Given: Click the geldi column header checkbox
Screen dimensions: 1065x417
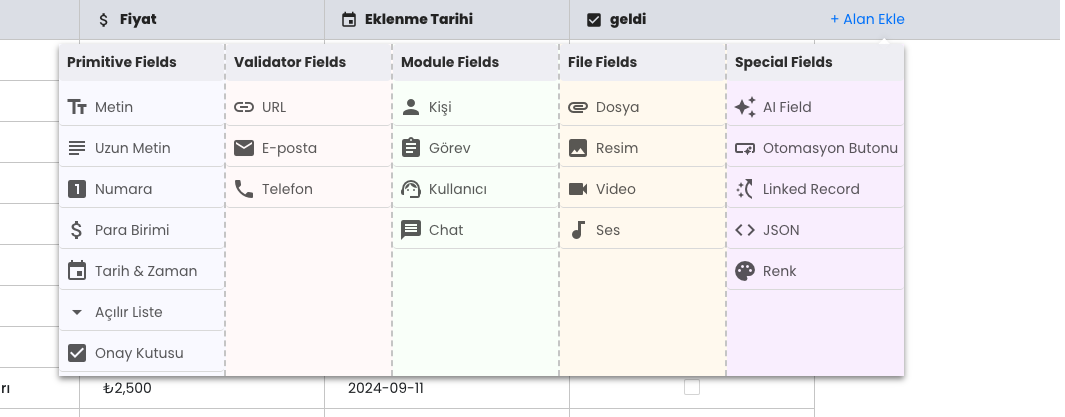Looking at the screenshot, I should click(x=594, y=20).
